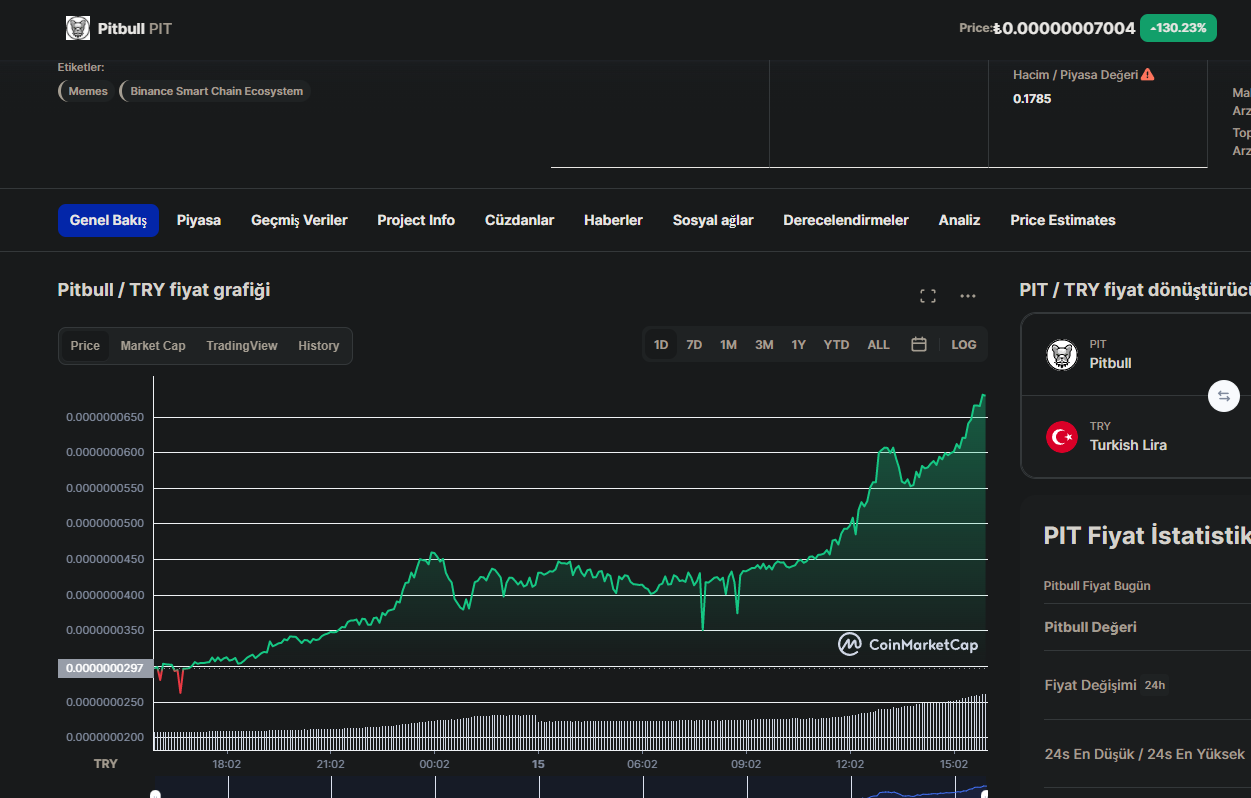Open the Project Info tab
Screen dimensions: 1251x798
(416, 220)
